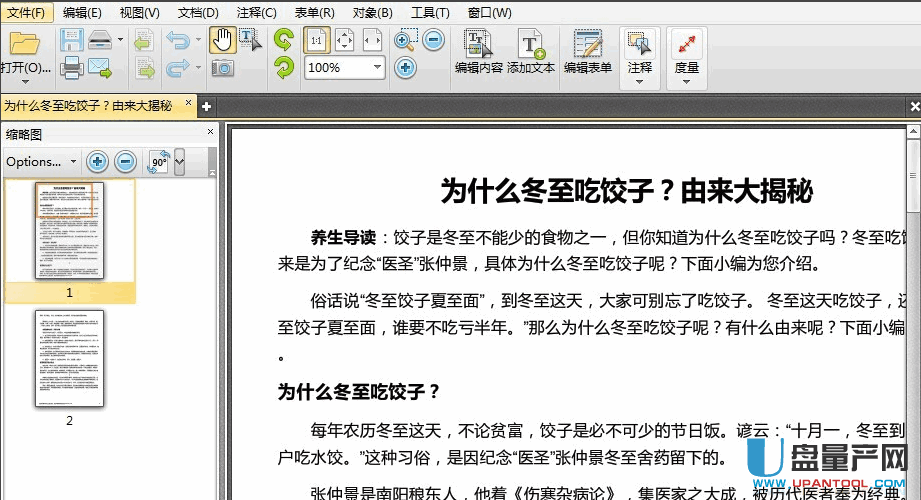Screen dimensions: 921x500
Task: Open the 工具(T) menu
Action: (x=430, y=13)
